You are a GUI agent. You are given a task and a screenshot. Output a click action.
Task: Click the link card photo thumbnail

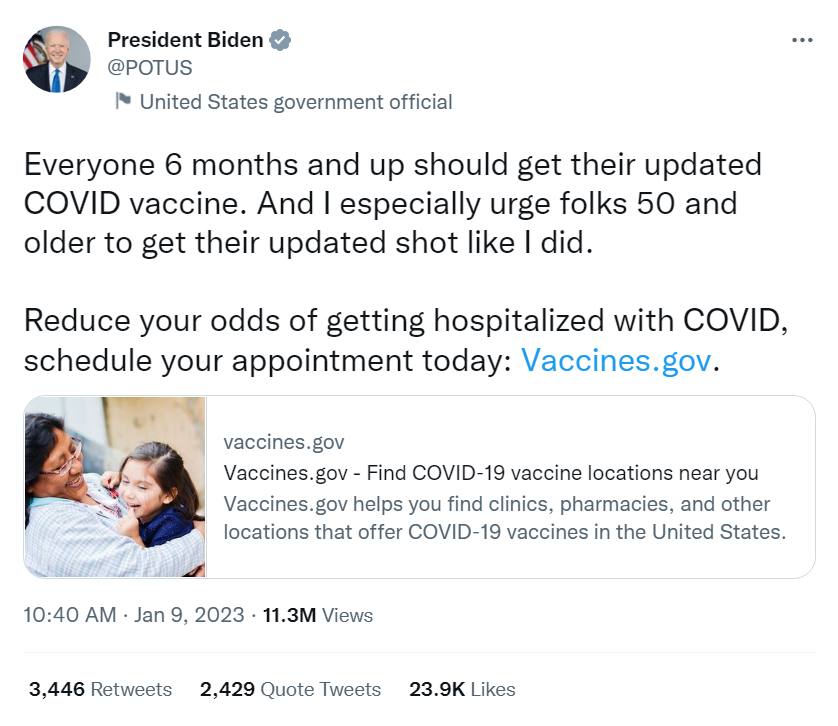pos(114,487)
